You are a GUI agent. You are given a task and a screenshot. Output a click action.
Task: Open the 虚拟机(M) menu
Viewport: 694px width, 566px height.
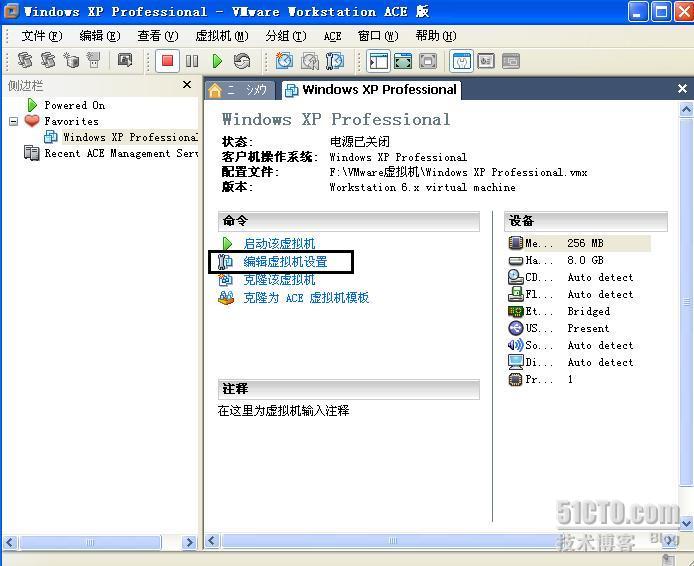[222, 36]
